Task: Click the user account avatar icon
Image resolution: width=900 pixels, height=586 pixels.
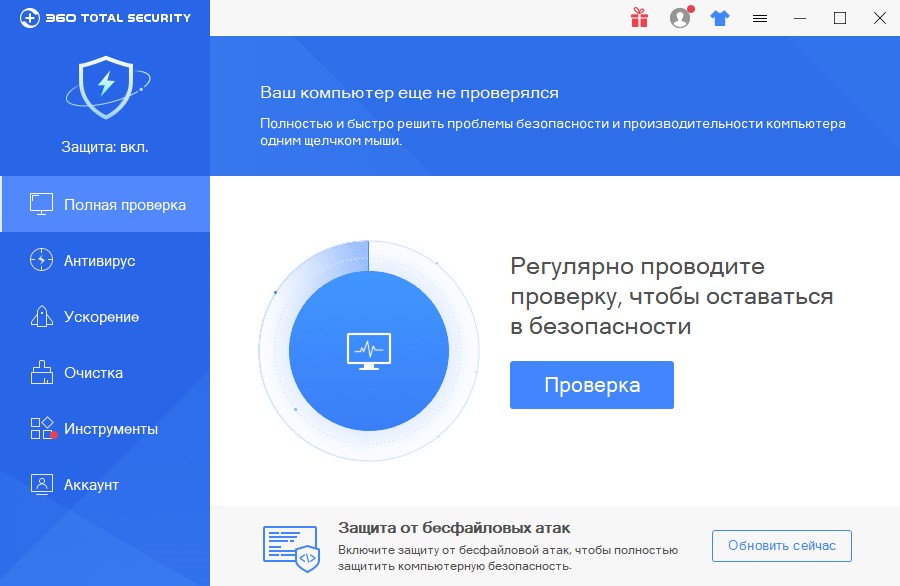Action: [679, 17]
